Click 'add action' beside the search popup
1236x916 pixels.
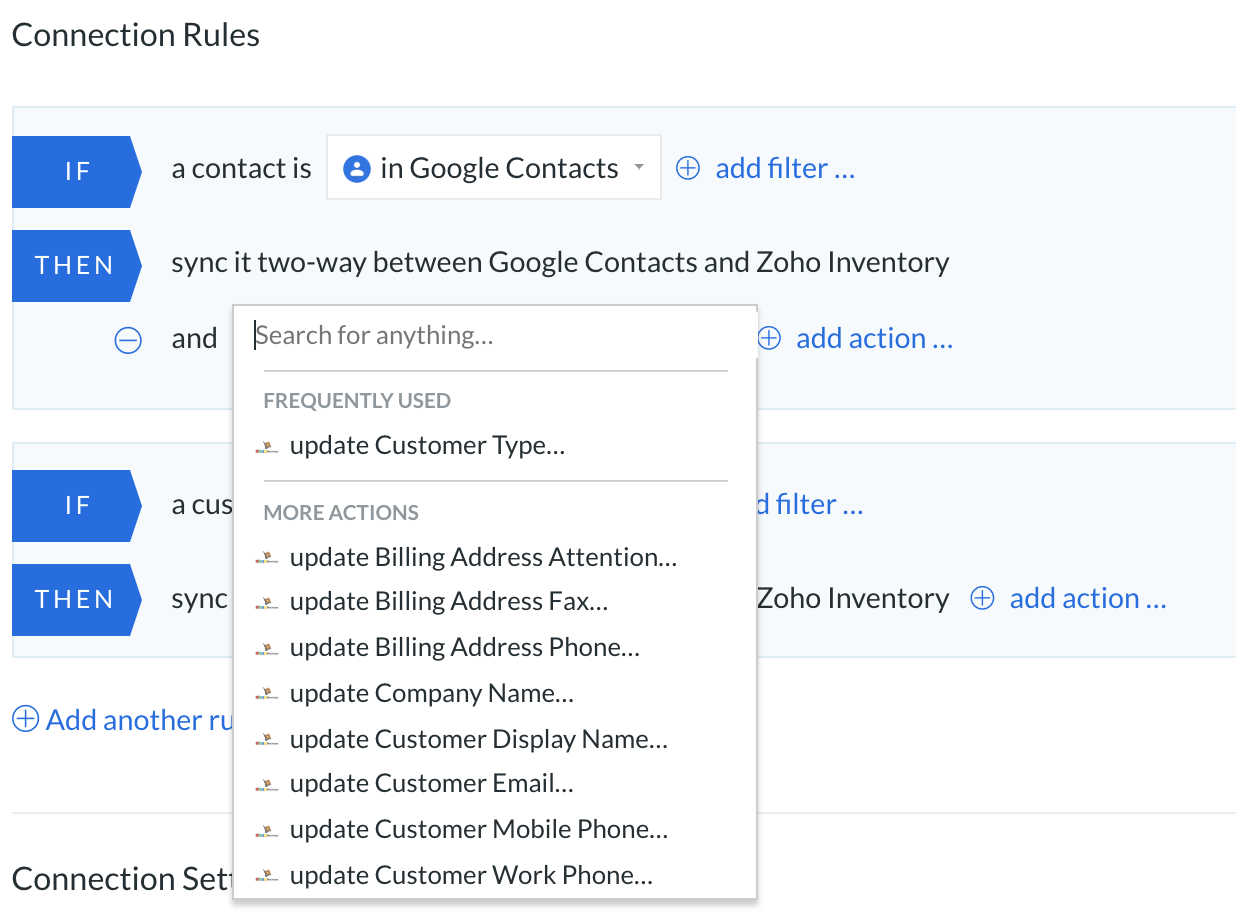874,338
